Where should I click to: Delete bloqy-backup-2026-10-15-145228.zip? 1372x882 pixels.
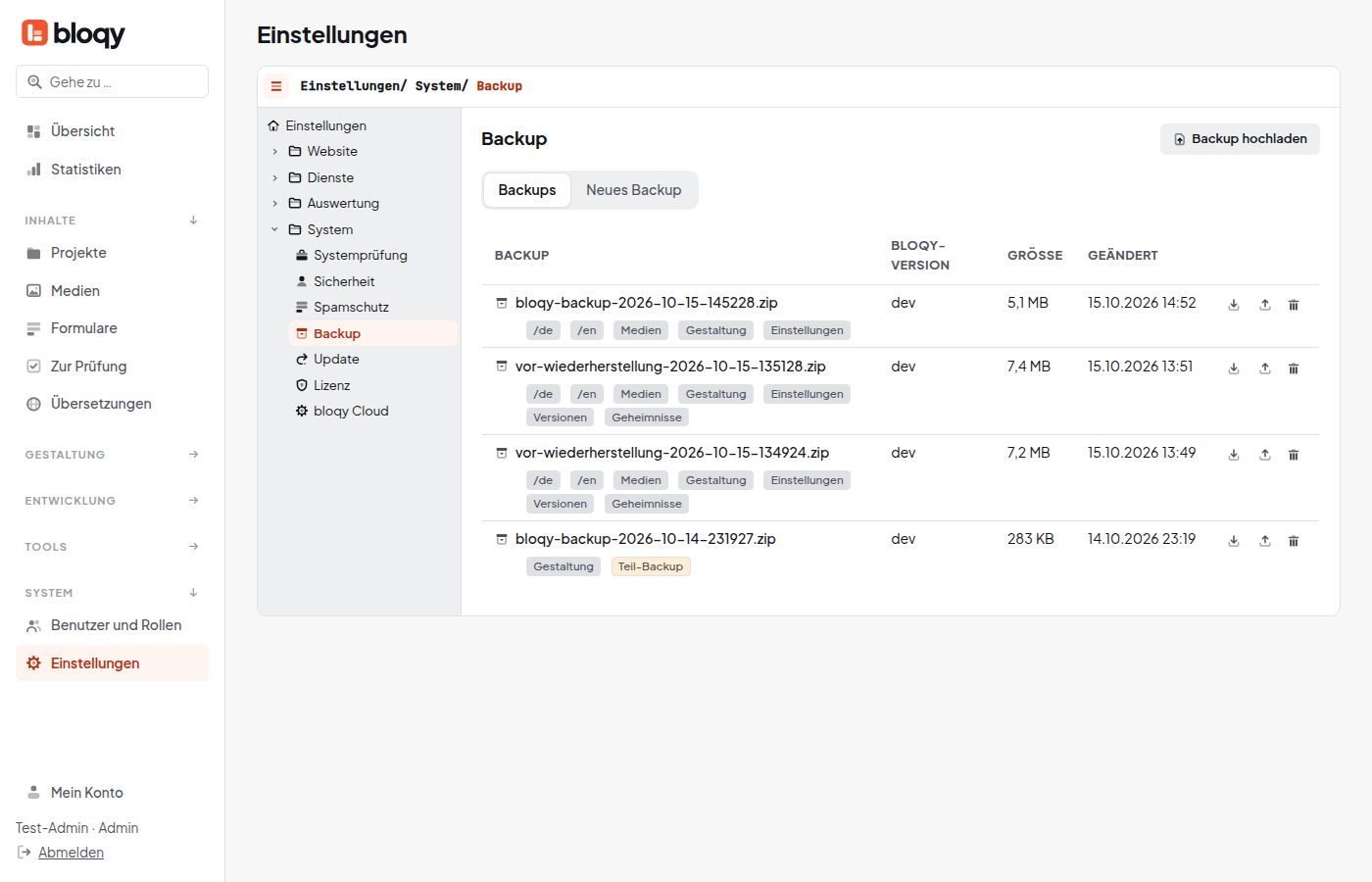1294,305
